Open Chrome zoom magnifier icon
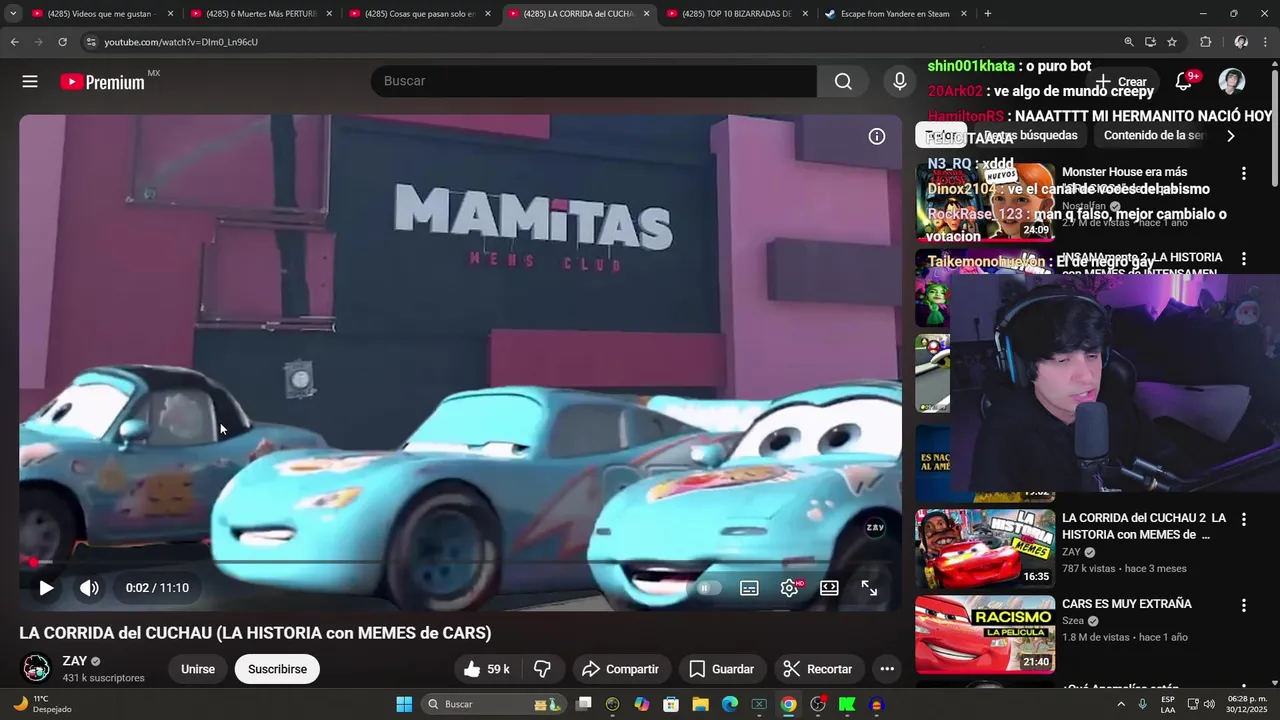 pos(1129,42)
